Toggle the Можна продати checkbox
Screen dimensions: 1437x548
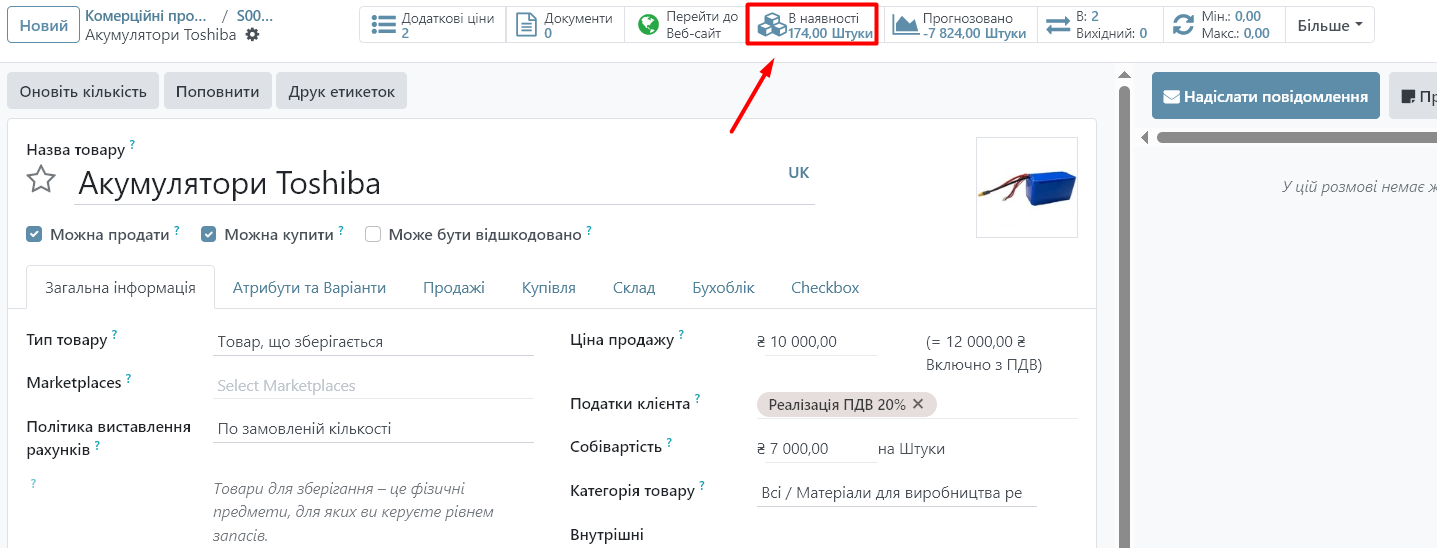[34, 234]
